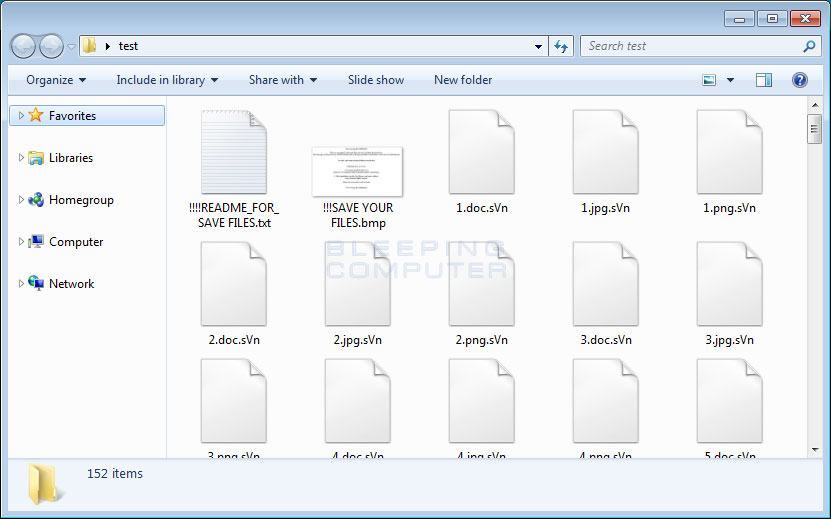Image resolution: width=831 pixels, height=519 pixels.
Task: Select the 4.png.sVn file icon
Action: tap(606, 401)
